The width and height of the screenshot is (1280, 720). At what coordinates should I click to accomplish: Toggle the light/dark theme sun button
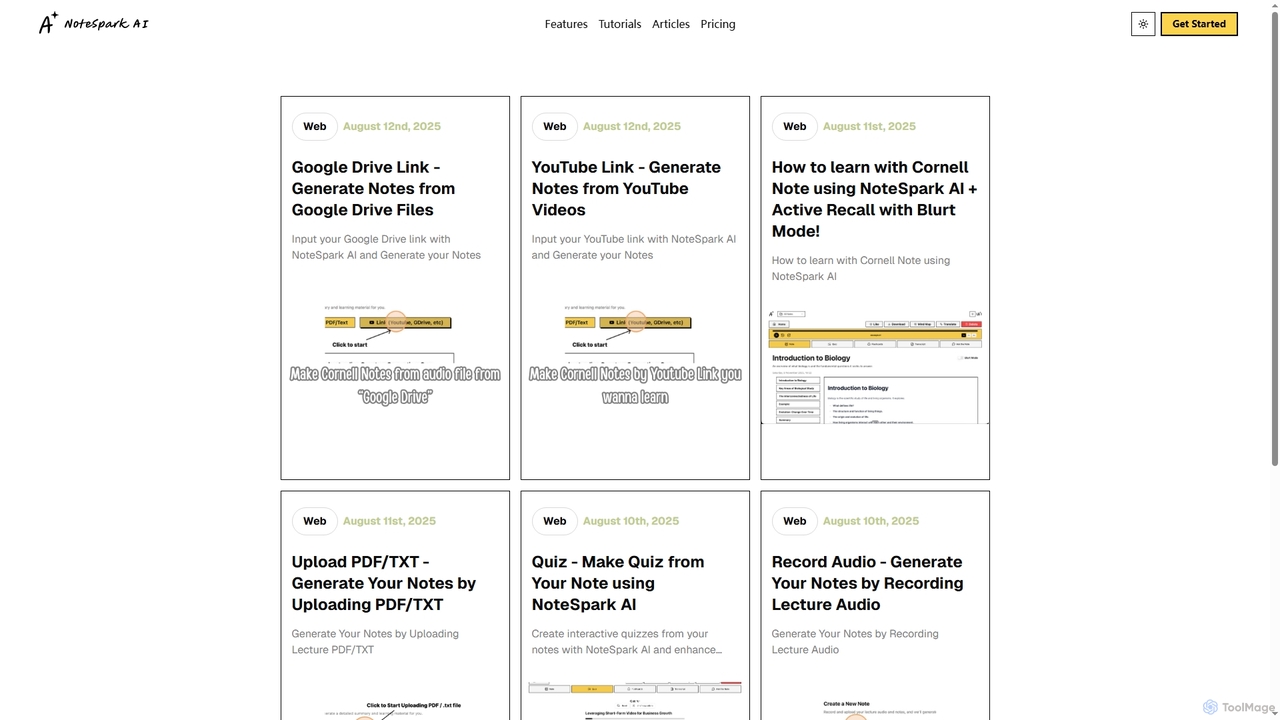(1143, 24)
